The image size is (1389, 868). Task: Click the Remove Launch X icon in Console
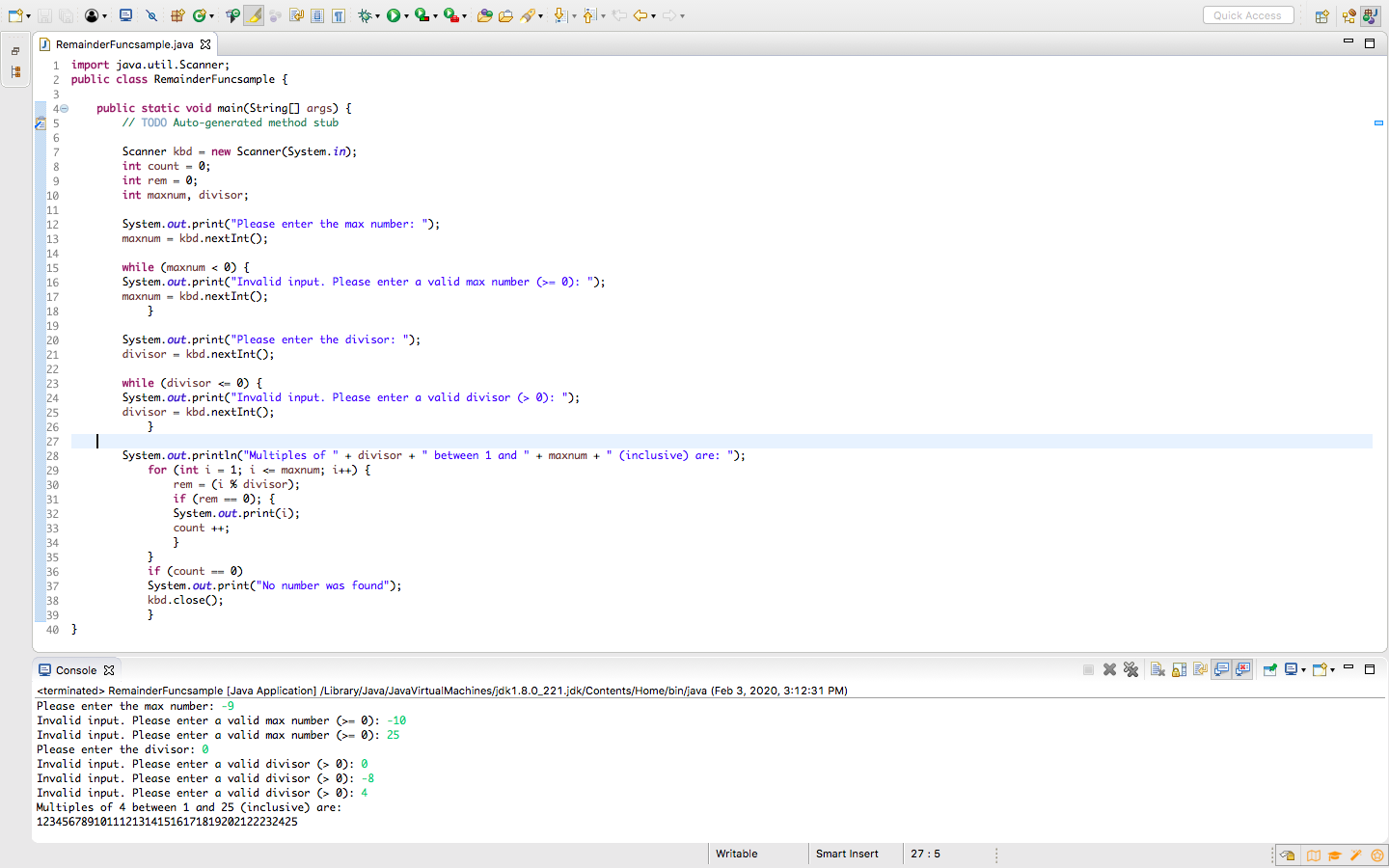1109,669
